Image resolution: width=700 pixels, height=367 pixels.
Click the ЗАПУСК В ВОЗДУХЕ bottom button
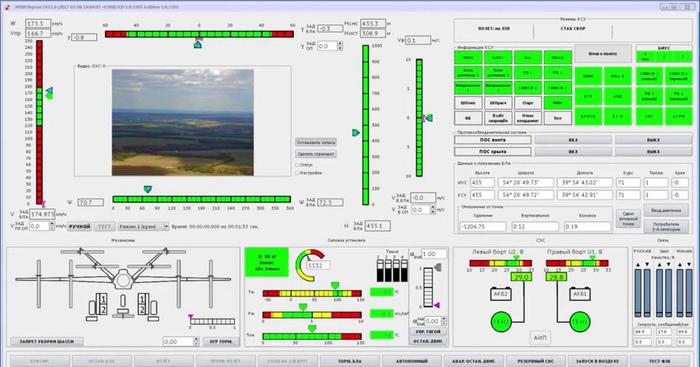click(597, 361)
